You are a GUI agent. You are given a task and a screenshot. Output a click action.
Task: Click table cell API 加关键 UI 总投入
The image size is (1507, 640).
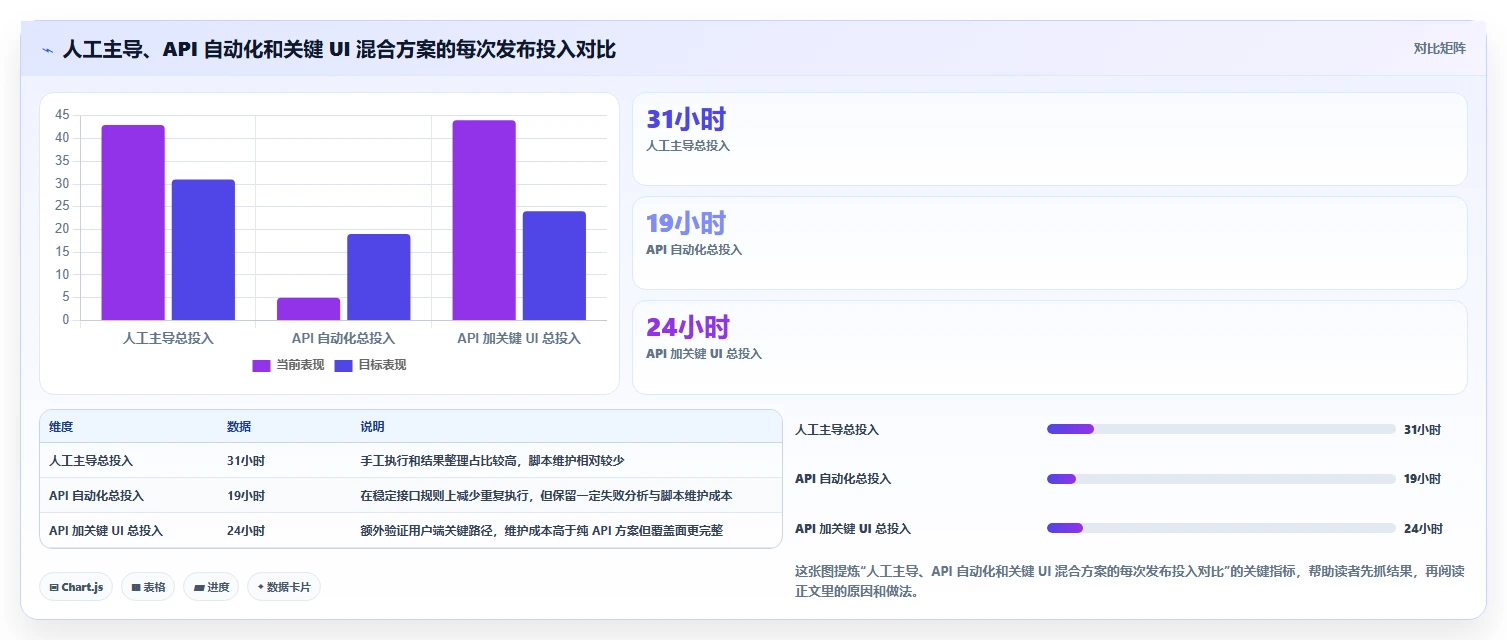click(x=106, y=531)
